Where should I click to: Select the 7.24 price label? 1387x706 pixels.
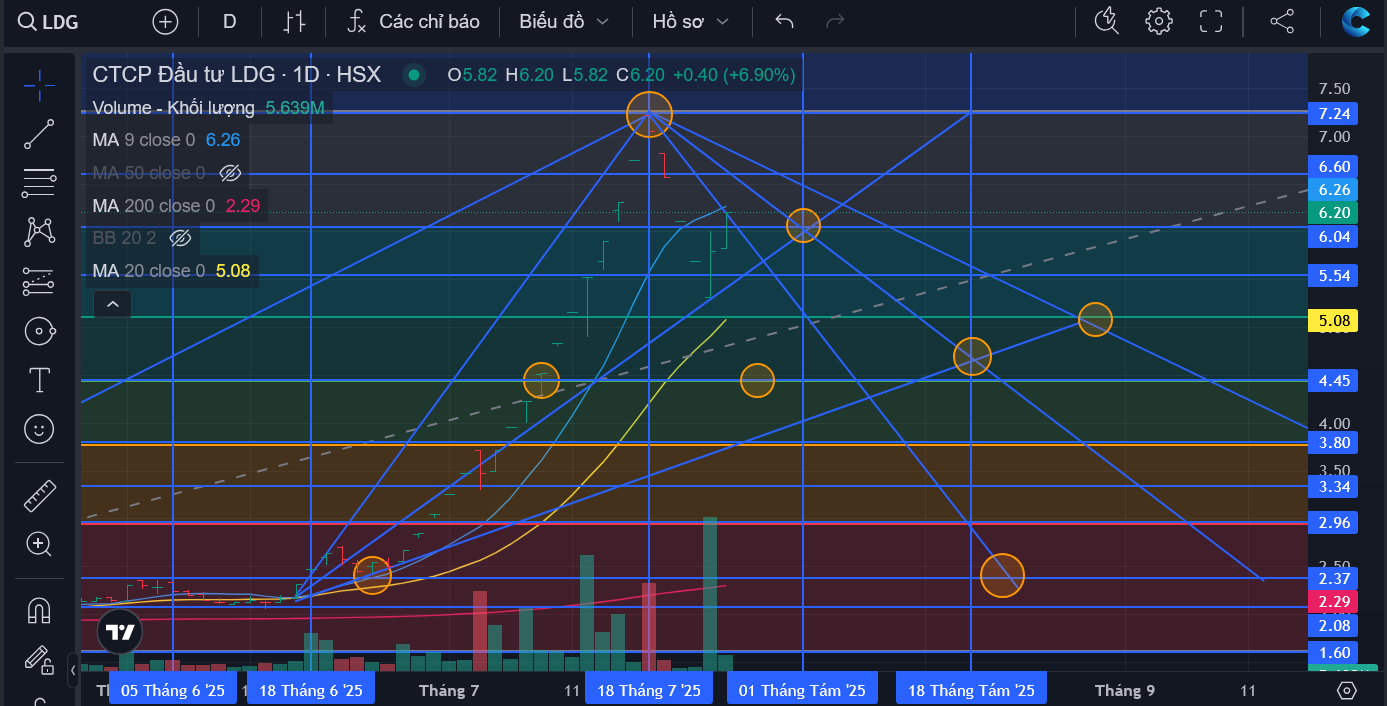point(1335,113)
